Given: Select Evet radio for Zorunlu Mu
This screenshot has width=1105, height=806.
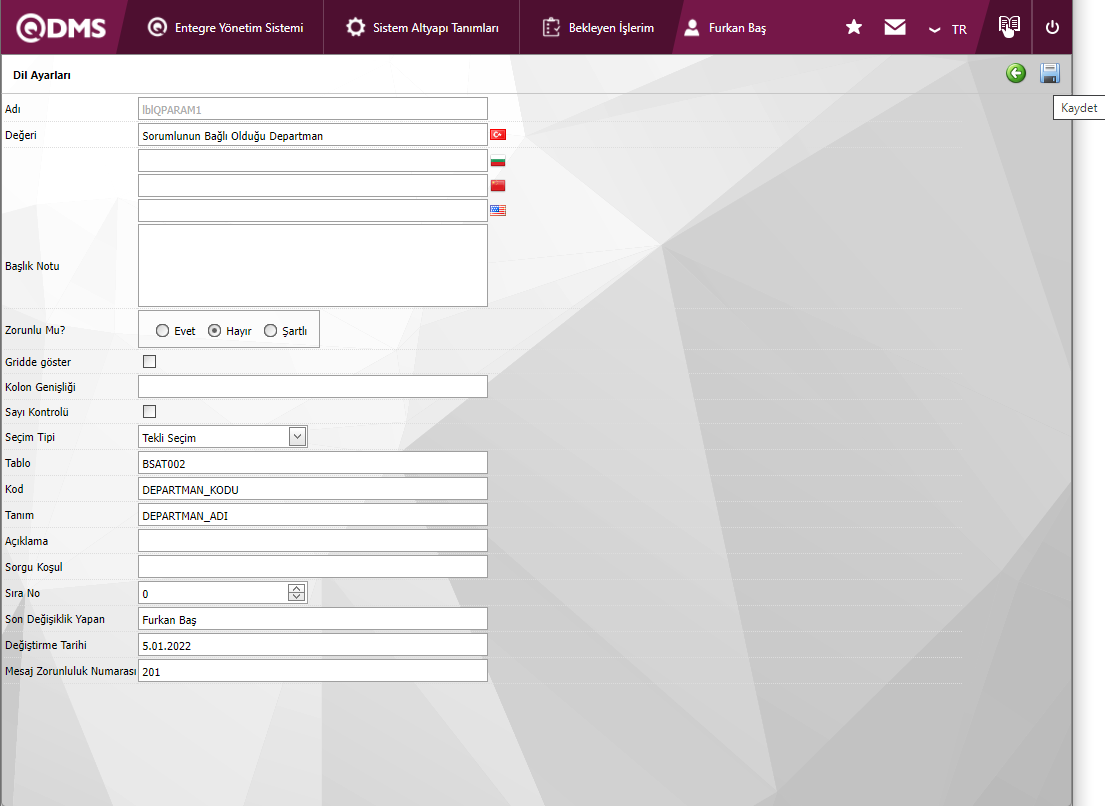Looking at the screenshot, I should (163, 330).
